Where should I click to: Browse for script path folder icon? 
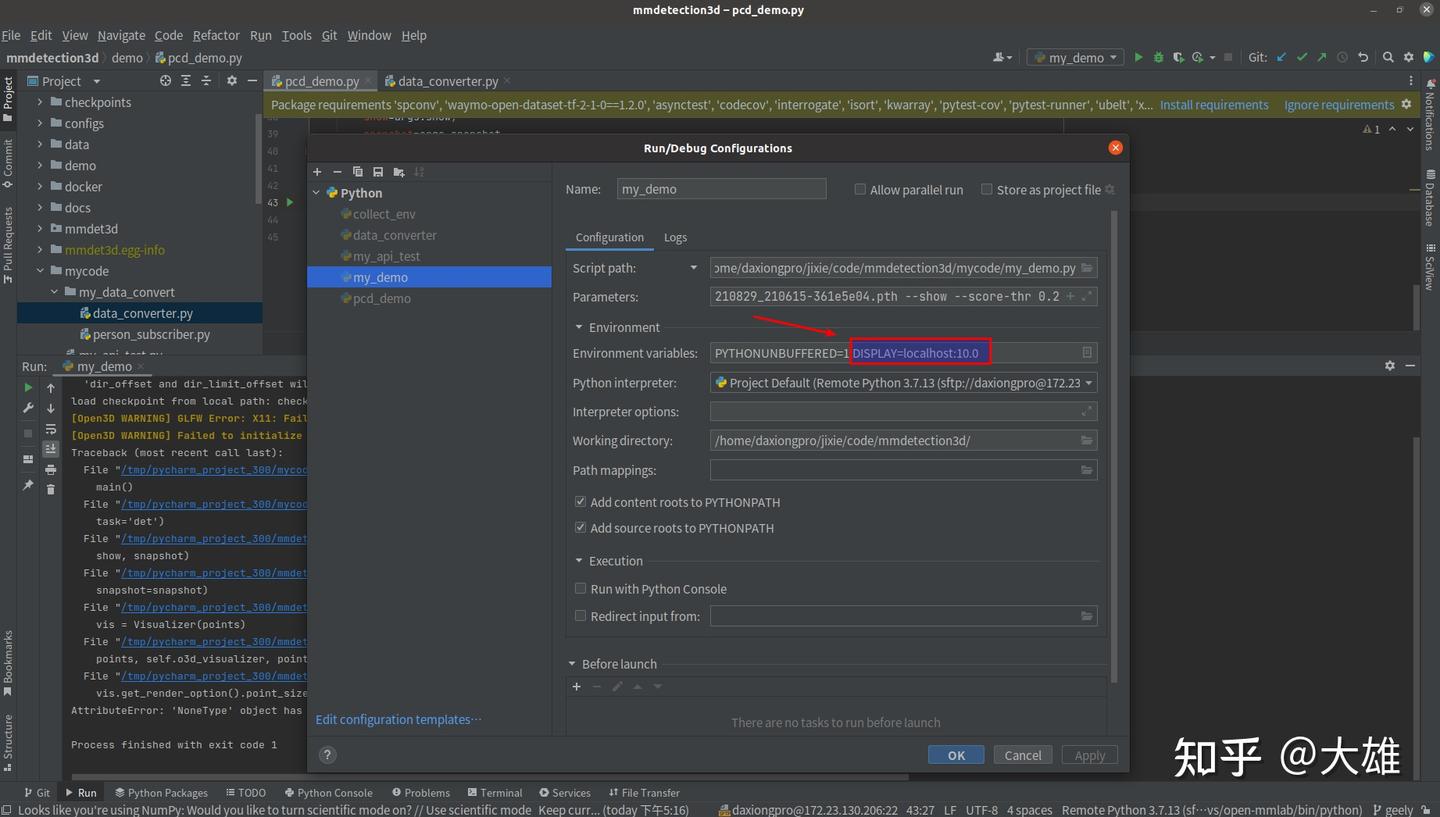coord(1087,268)
